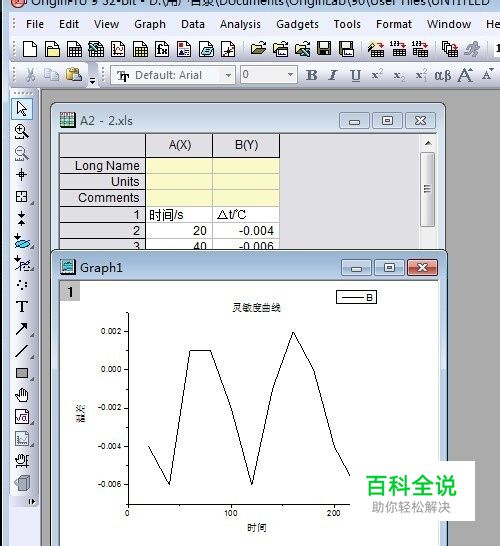Toggle Underline formatting
The height and width of the screenshot is (546, 500).
point(355,75)
